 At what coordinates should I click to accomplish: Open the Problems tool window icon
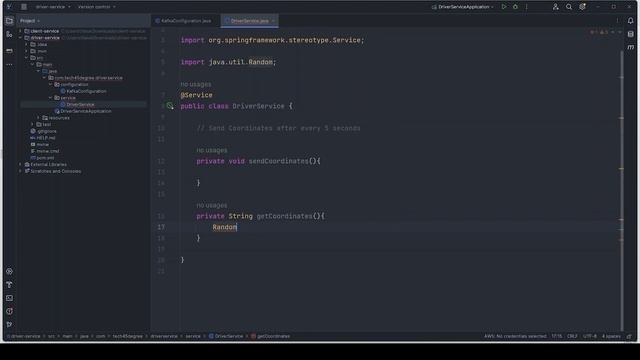coord(9,311)
